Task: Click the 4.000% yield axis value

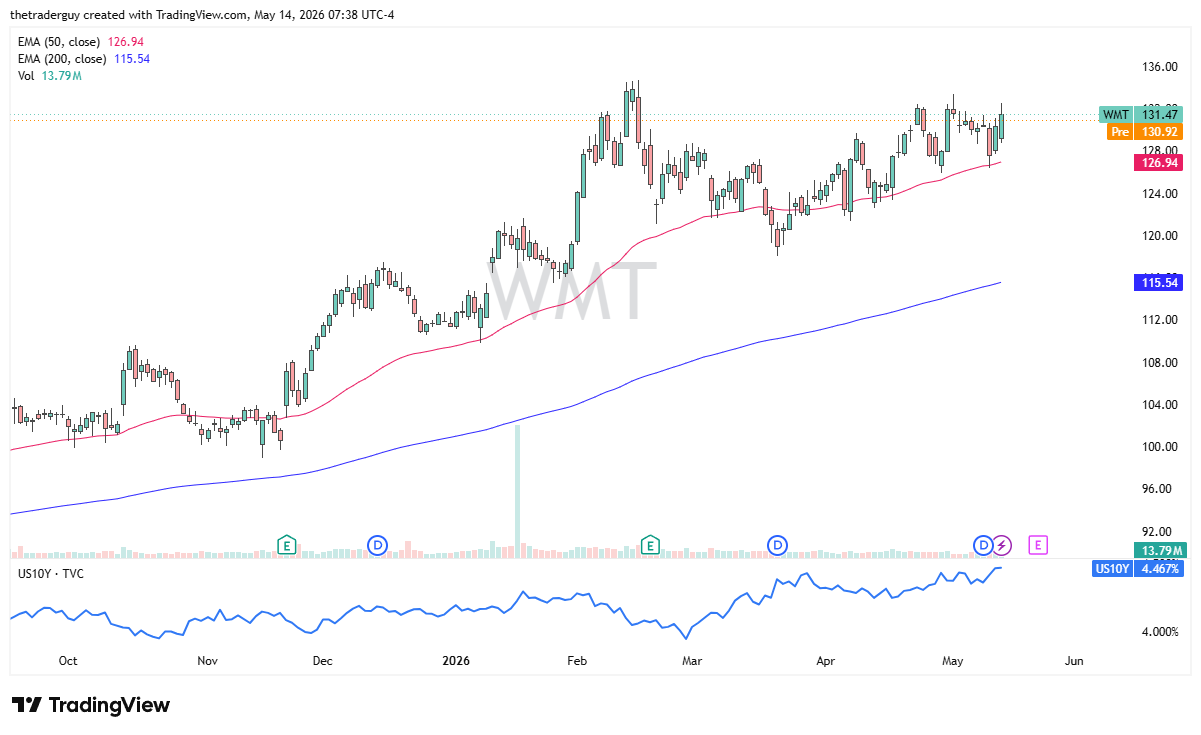Action: pos(1160,632)
